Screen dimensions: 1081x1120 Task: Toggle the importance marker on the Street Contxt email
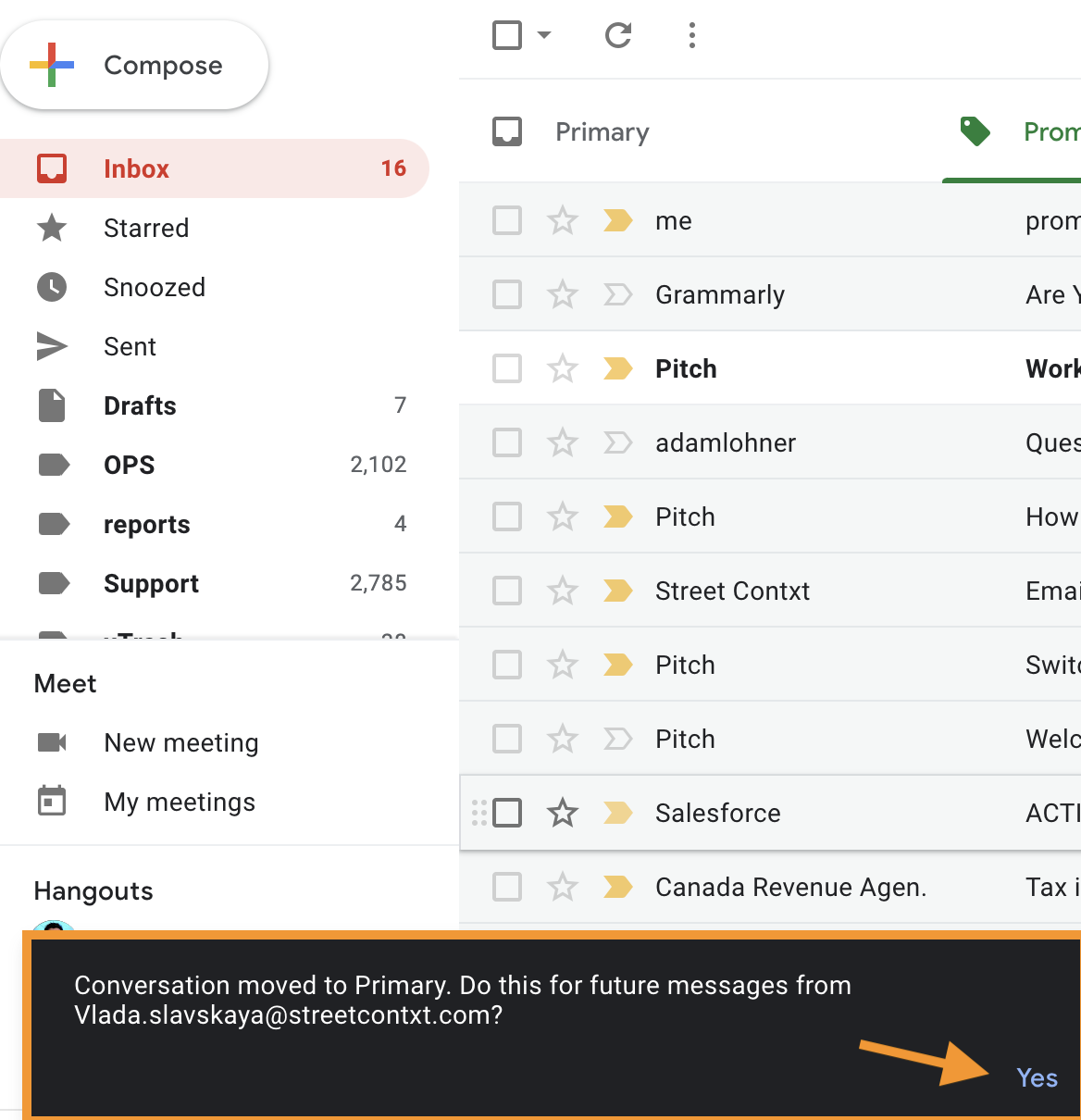[x=617, y=591]
